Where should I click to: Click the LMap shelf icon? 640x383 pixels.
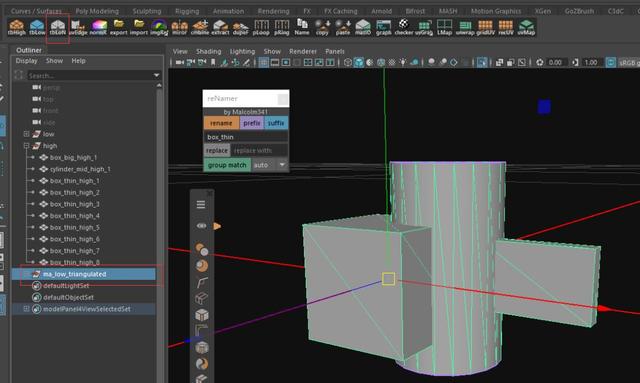click(444, 27)
